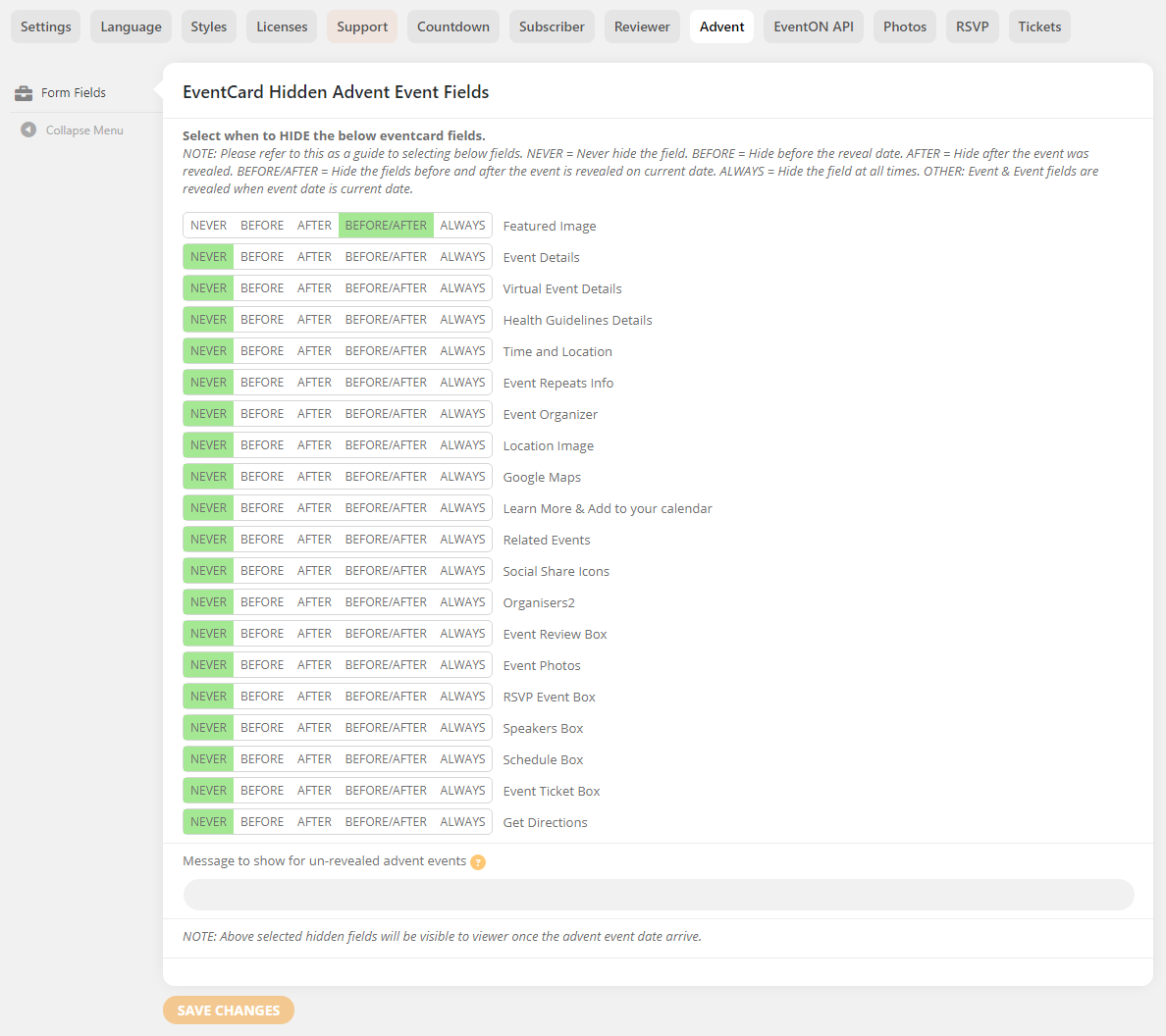Set Organisers2 to ALWAYS

(462, 602)
